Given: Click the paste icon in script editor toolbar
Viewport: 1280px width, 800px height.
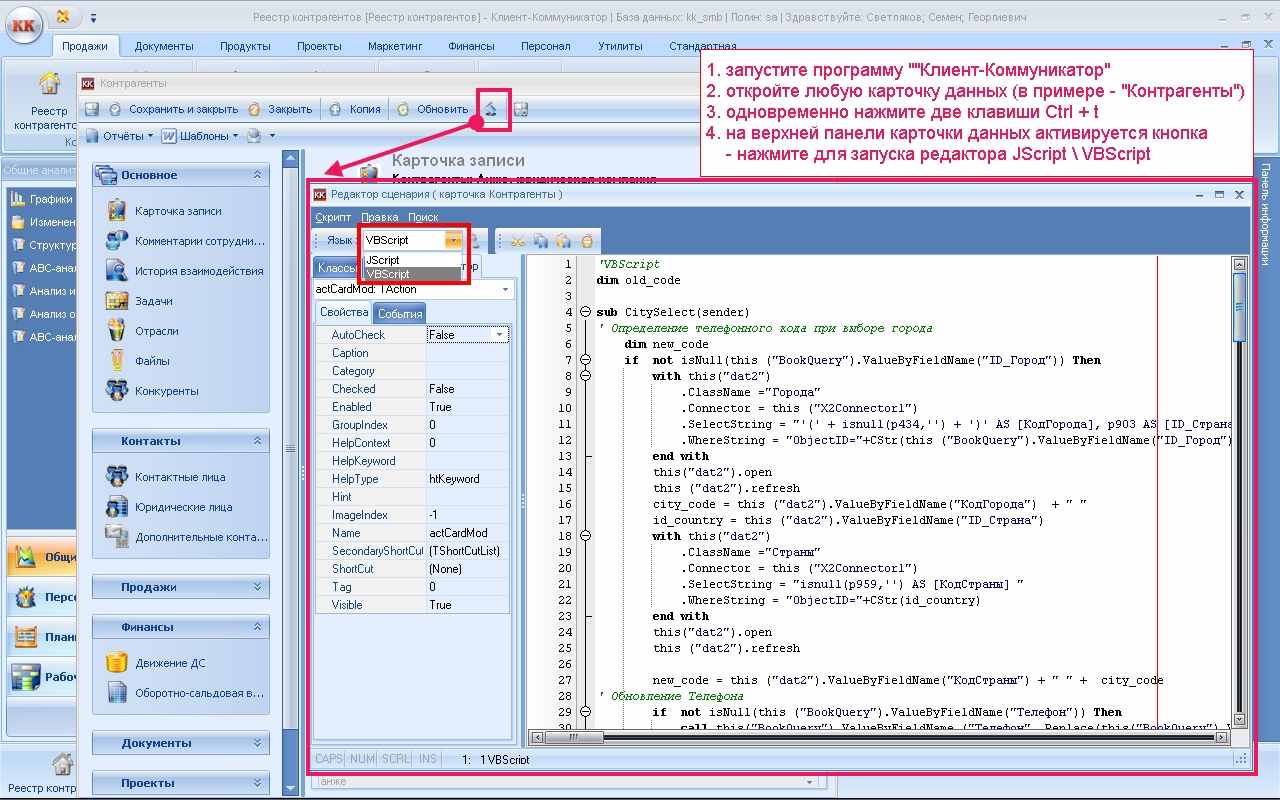Looking at the screenshot, I should point(564,241).
